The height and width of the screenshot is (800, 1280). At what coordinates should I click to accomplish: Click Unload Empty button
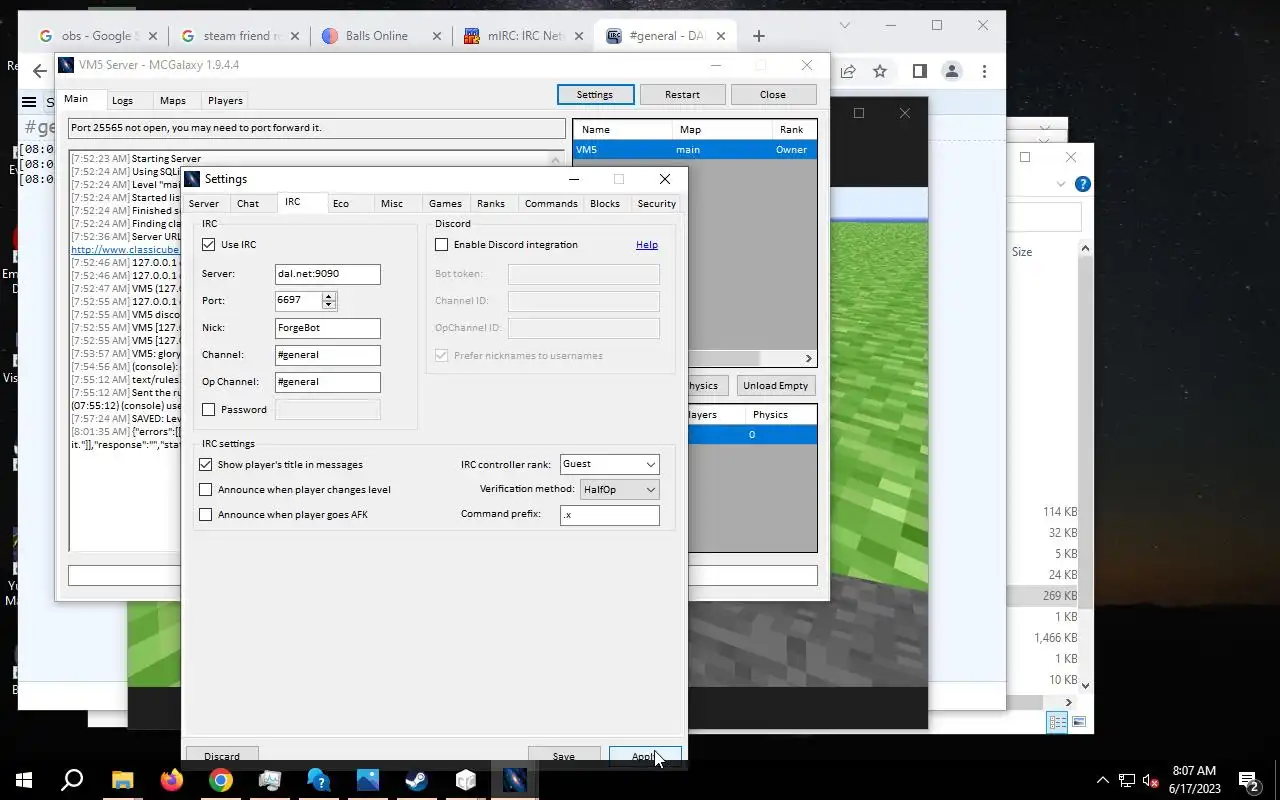775,385
